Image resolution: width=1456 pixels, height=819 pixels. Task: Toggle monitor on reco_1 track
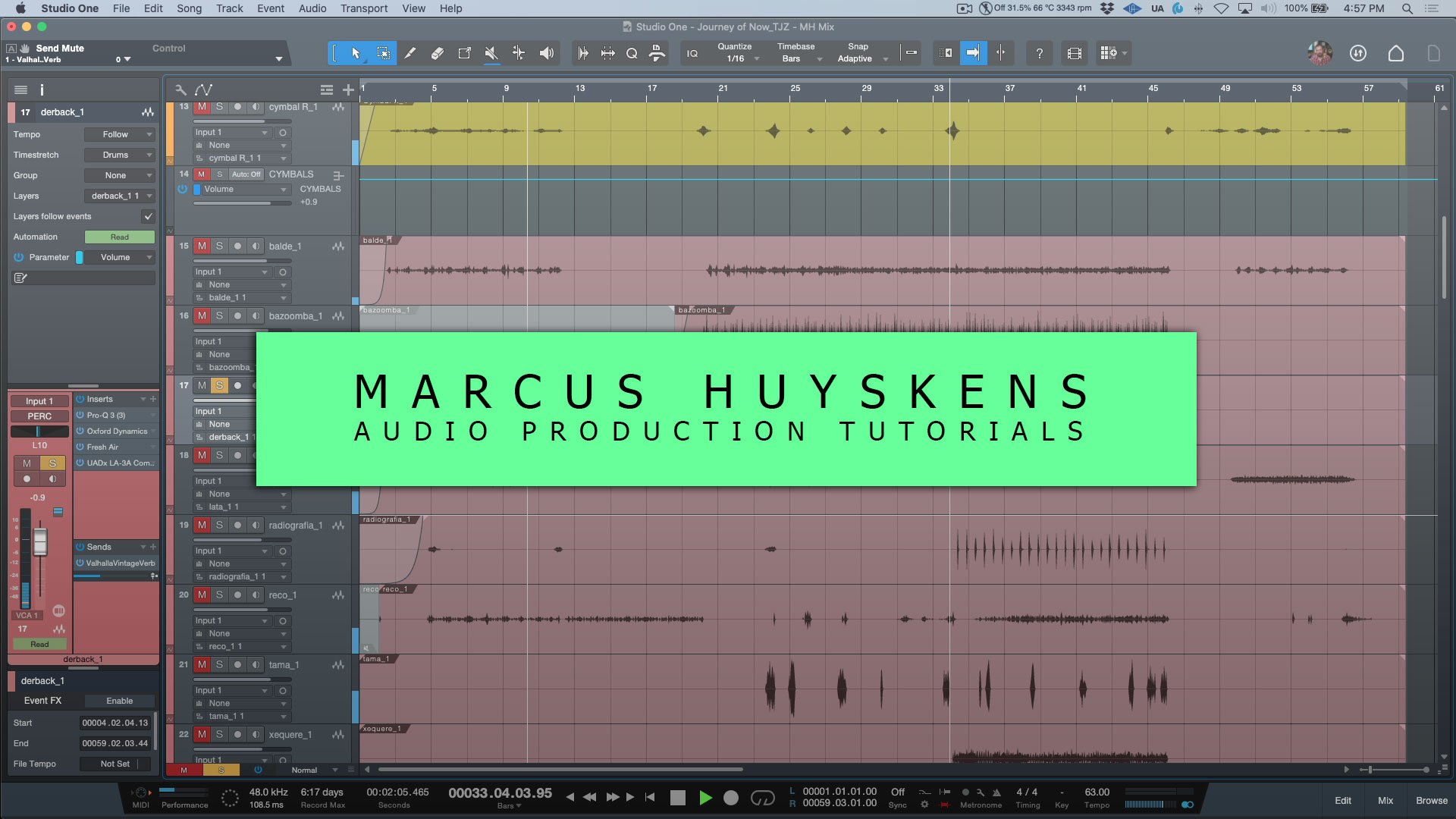pos(256,595)
